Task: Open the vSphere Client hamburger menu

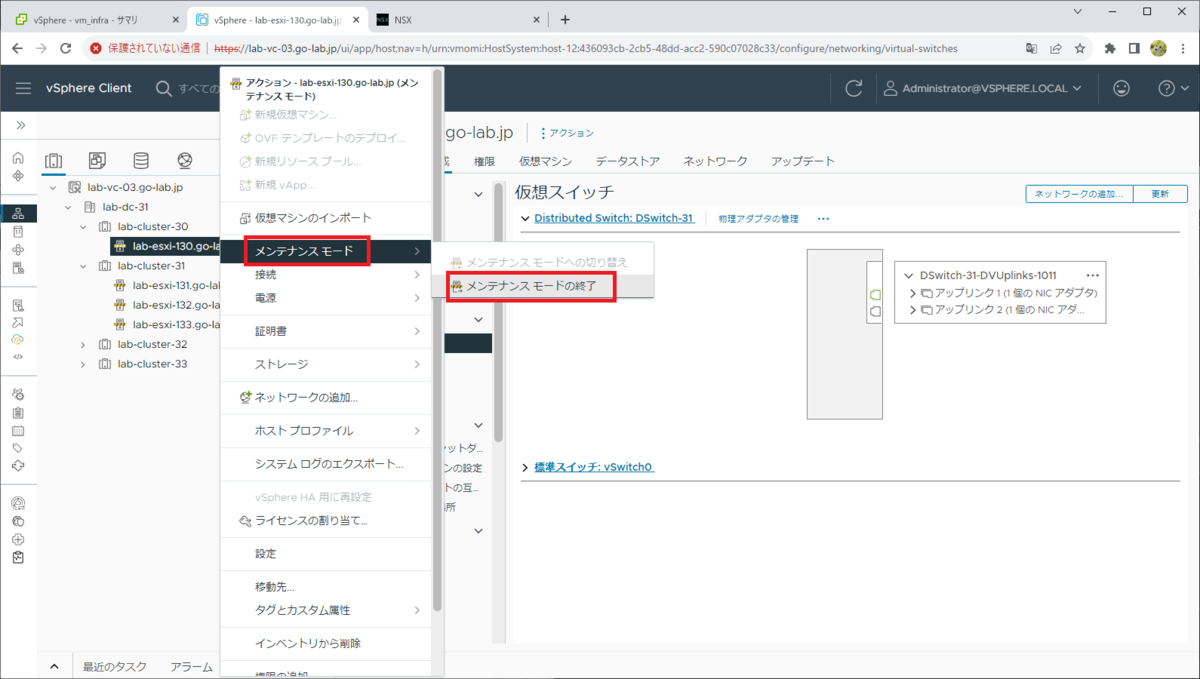Action: tap(23, 88)
